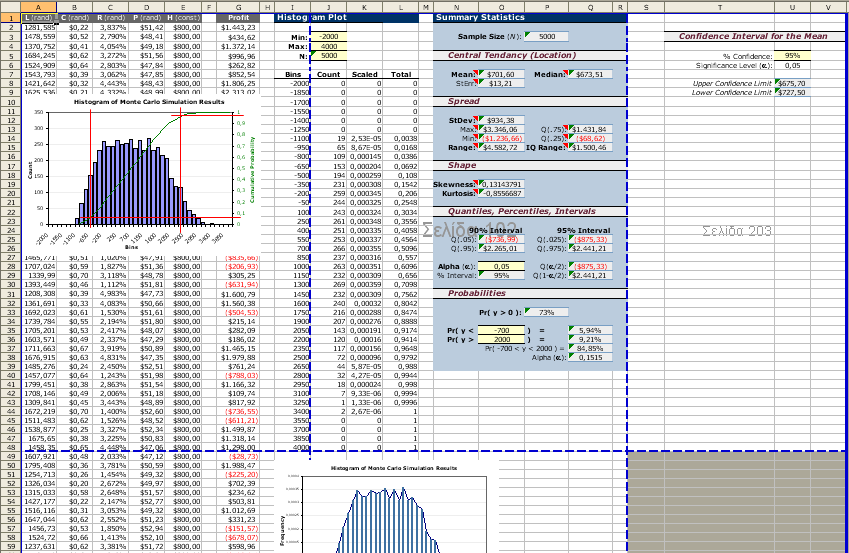This screenshot has height=553, width=849.
Task: Click the Profit column heading cell
Action: pyautogui.click(x=238, y=18)
